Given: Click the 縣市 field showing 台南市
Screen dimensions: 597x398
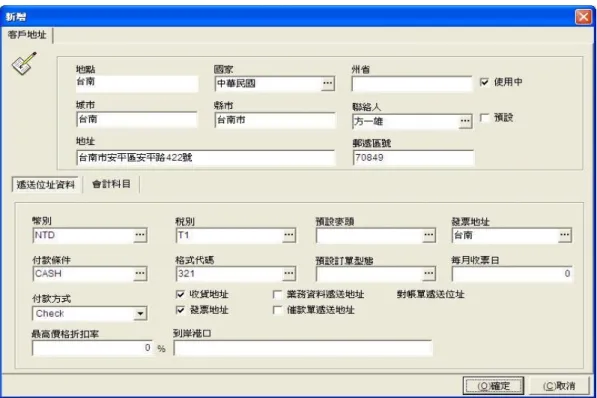Looking at the screenshot, I should point(275,120).
